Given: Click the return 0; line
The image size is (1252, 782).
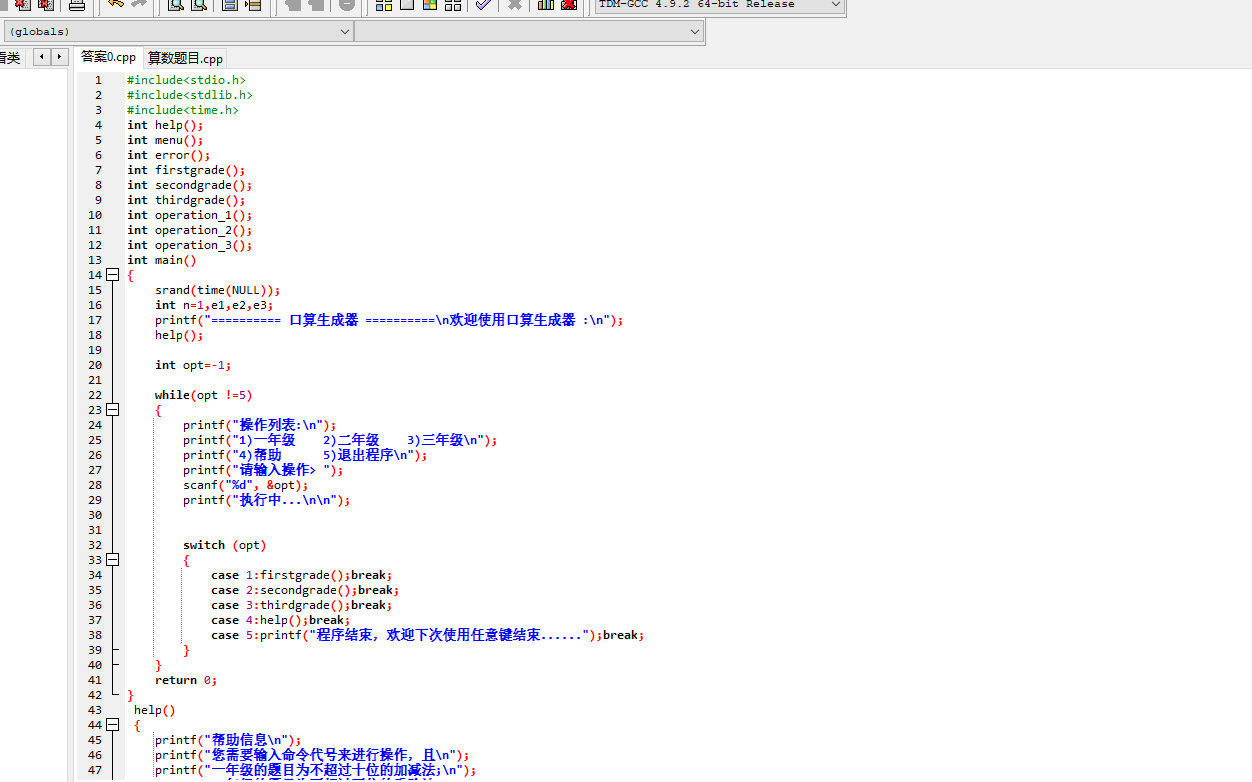Looking at the screenshot, I should pyautogui.click(x=186, y=680).
